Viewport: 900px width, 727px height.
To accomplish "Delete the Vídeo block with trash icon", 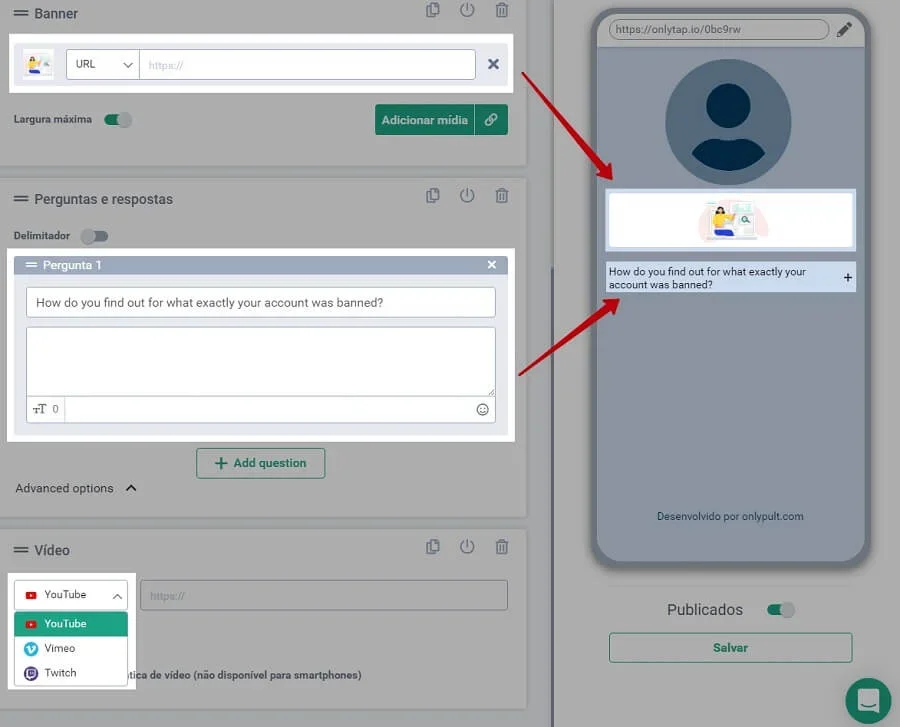I will pos(502,547).
